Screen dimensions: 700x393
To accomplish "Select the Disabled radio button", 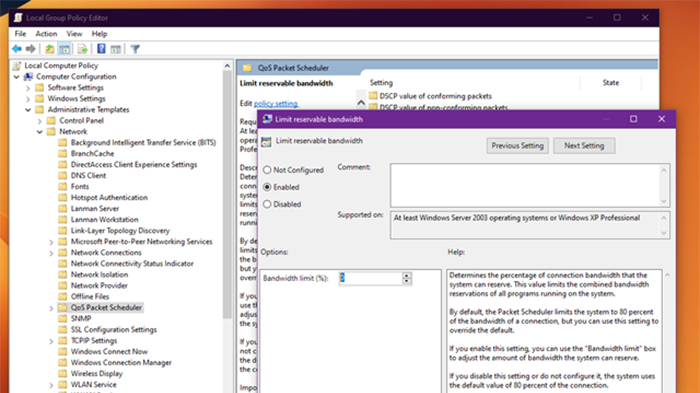I will coord(267,204).
